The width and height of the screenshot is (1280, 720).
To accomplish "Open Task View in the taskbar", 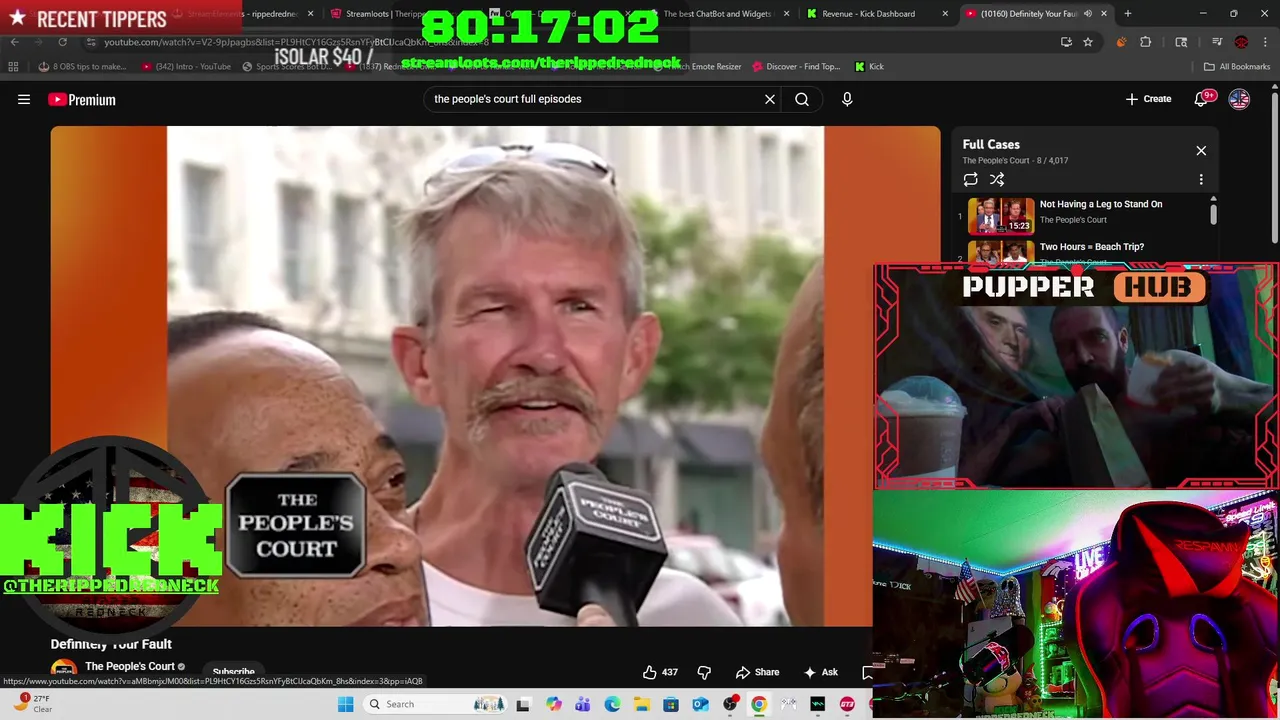I will point(523,704).
